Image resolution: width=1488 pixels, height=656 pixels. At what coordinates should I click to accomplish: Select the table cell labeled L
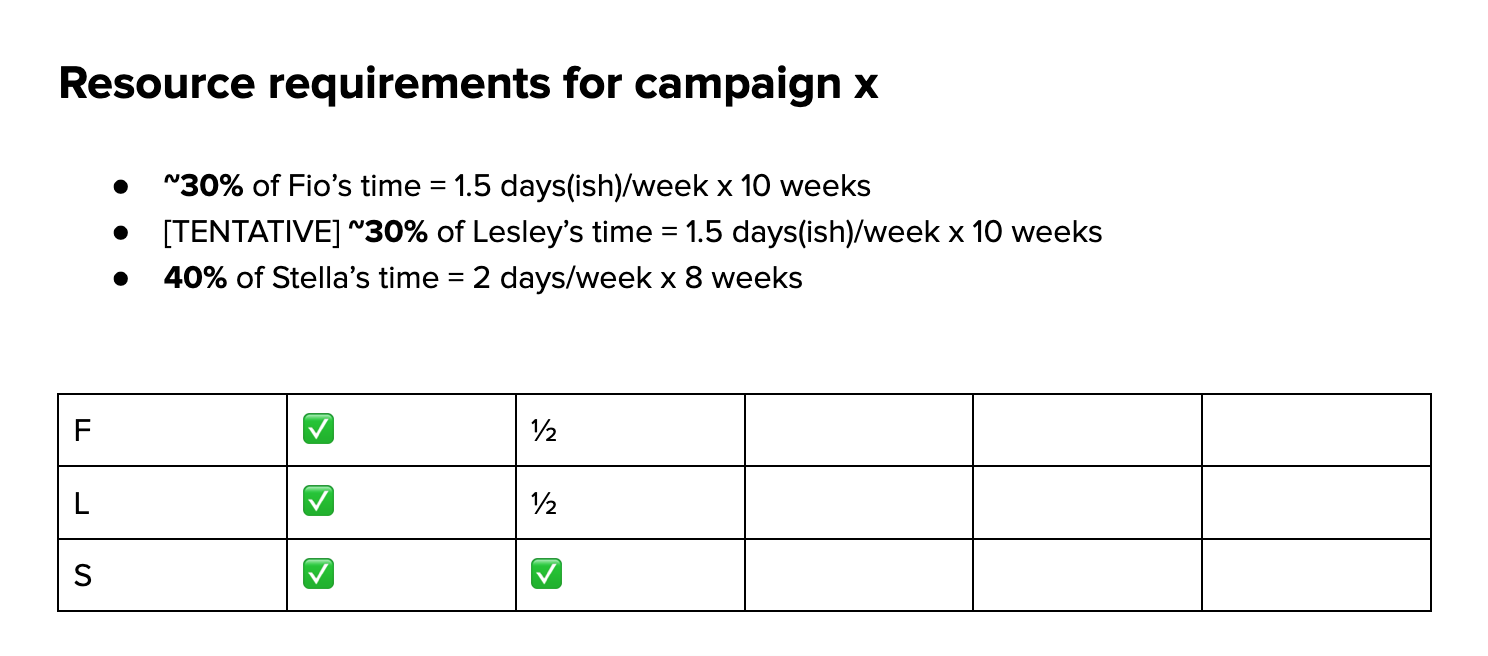[x=172, y=503]
